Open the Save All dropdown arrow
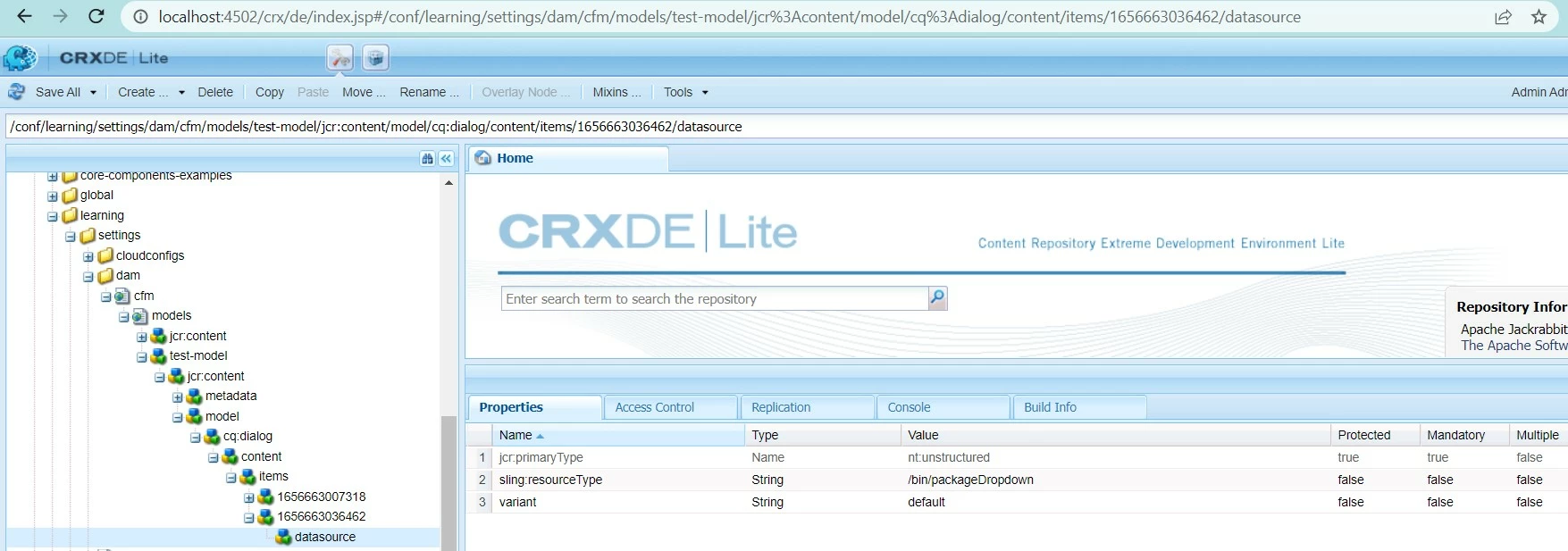This screenshot has height=551, width=1568. tap(93, 93)
